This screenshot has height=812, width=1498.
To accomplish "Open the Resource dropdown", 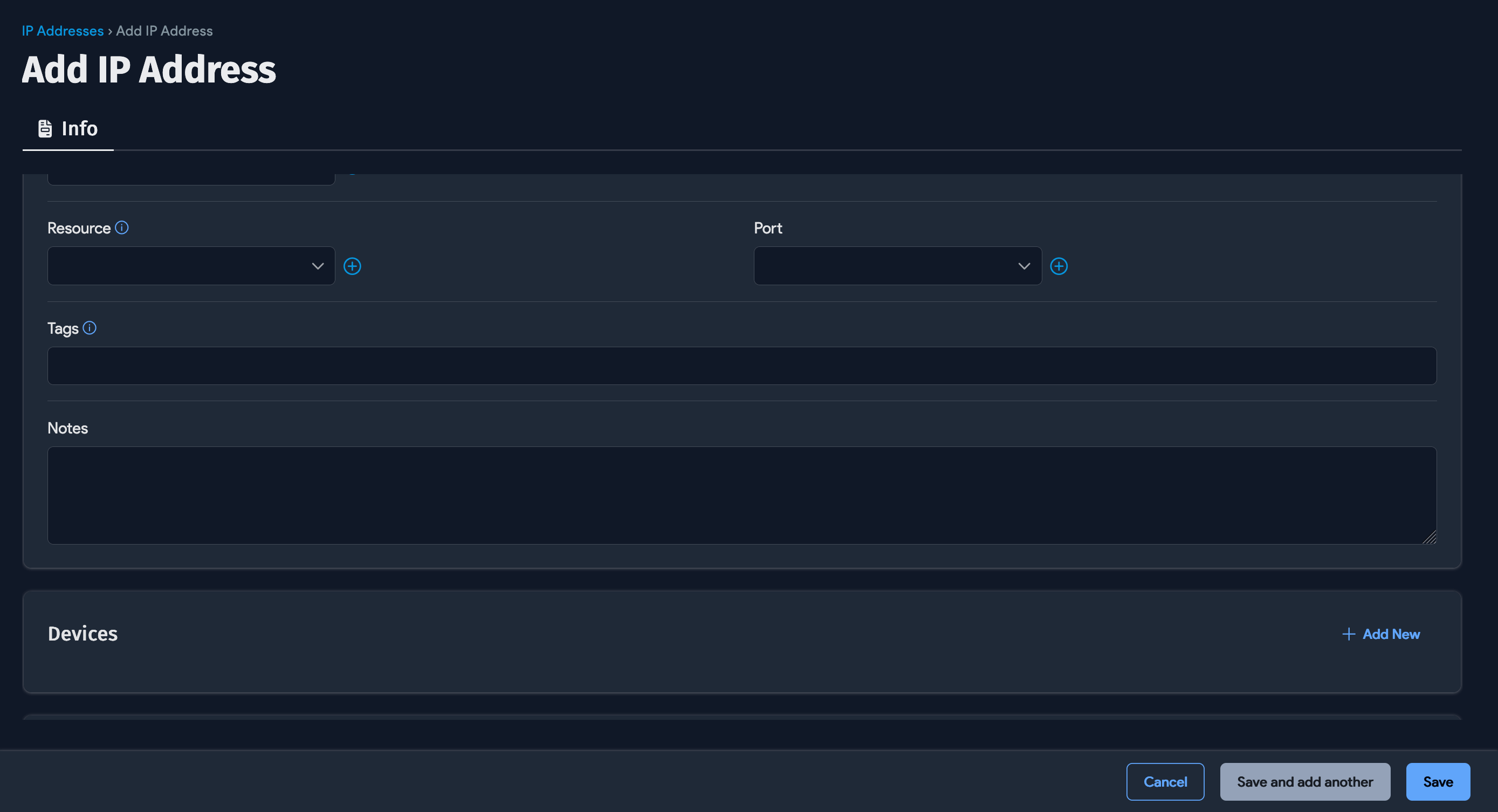I will tap(191, 266).
